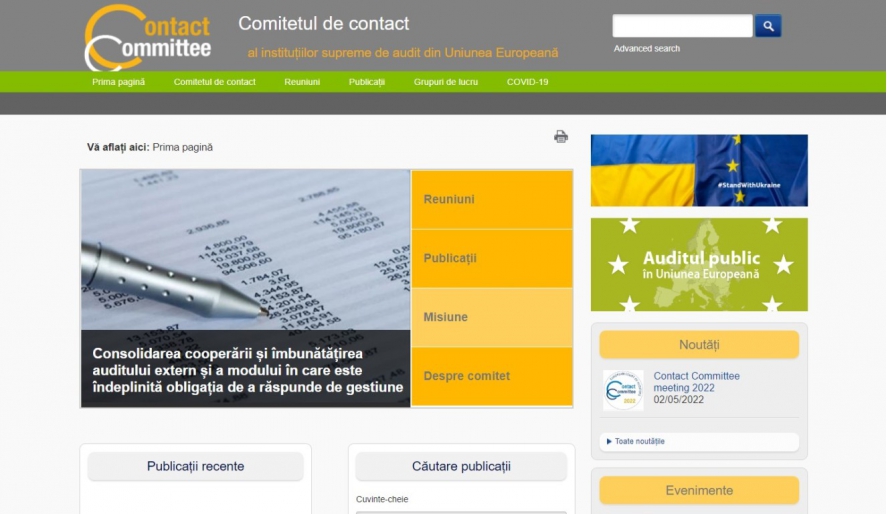Click the Căutare publicații heading
This screenshot has width=887, height=514.
coord(461,467)
